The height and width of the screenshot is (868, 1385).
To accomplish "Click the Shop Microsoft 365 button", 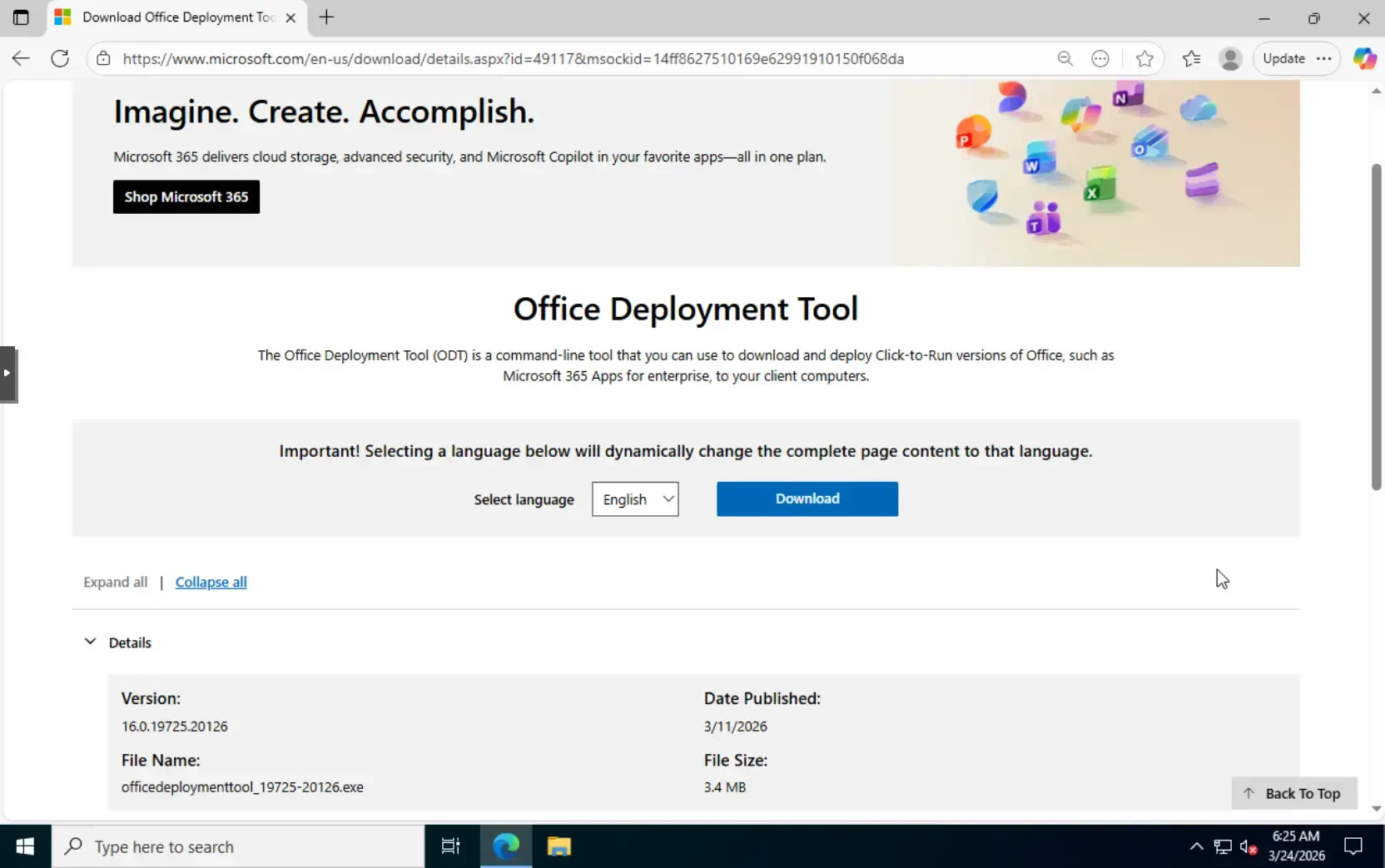I will coord(186,197).
